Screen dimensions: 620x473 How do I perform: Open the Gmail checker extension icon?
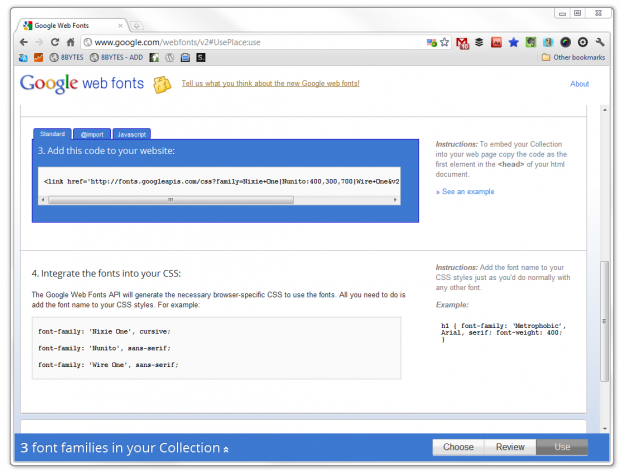point(462,42)
